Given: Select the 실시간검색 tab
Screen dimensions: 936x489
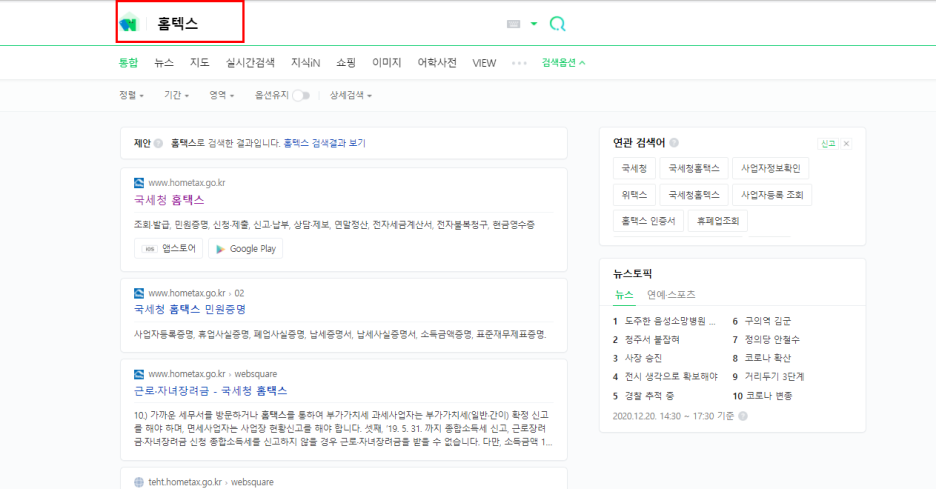Looking at the screenshot, I should coord(250,63).
